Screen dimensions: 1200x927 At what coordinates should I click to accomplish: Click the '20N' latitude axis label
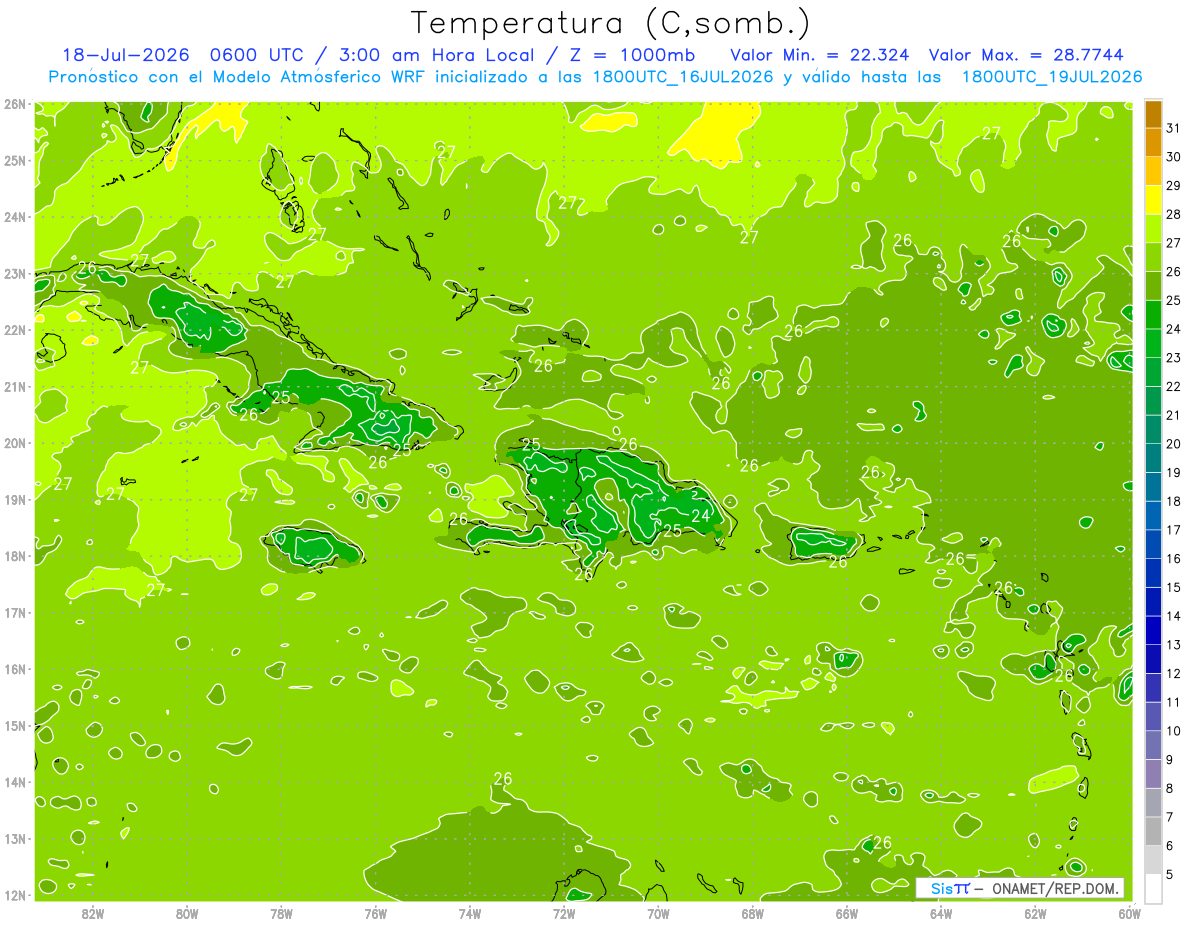(15, 443)
